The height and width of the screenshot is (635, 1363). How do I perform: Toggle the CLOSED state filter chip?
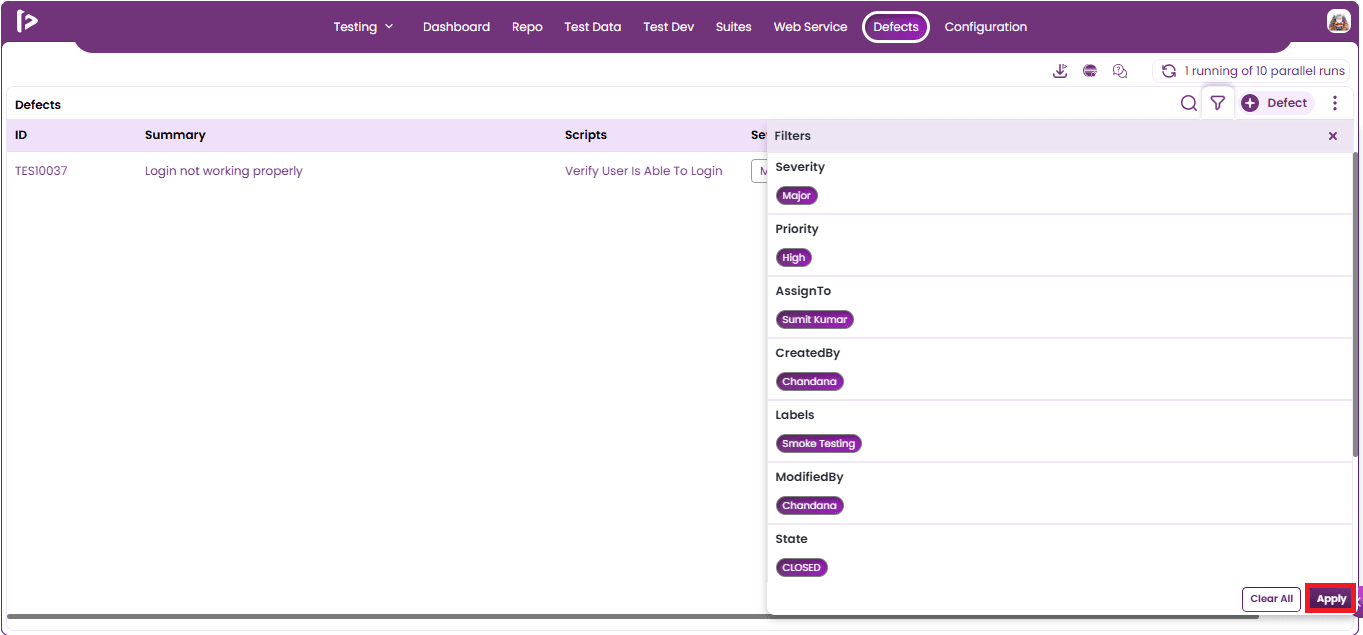(802, 568)
